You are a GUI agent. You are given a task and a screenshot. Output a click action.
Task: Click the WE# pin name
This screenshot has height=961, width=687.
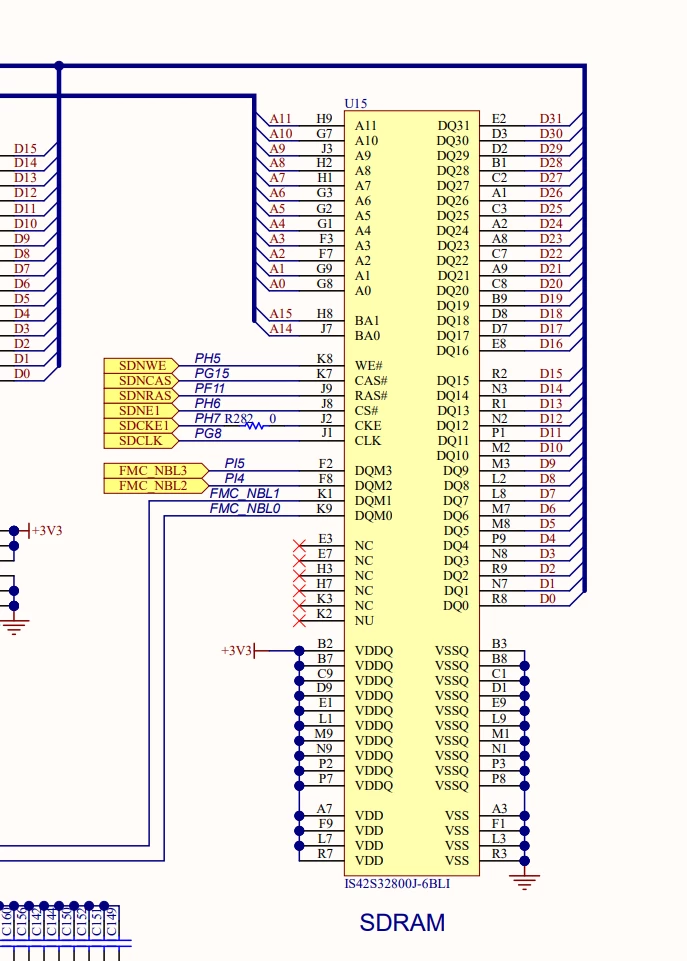click(368, 365)
